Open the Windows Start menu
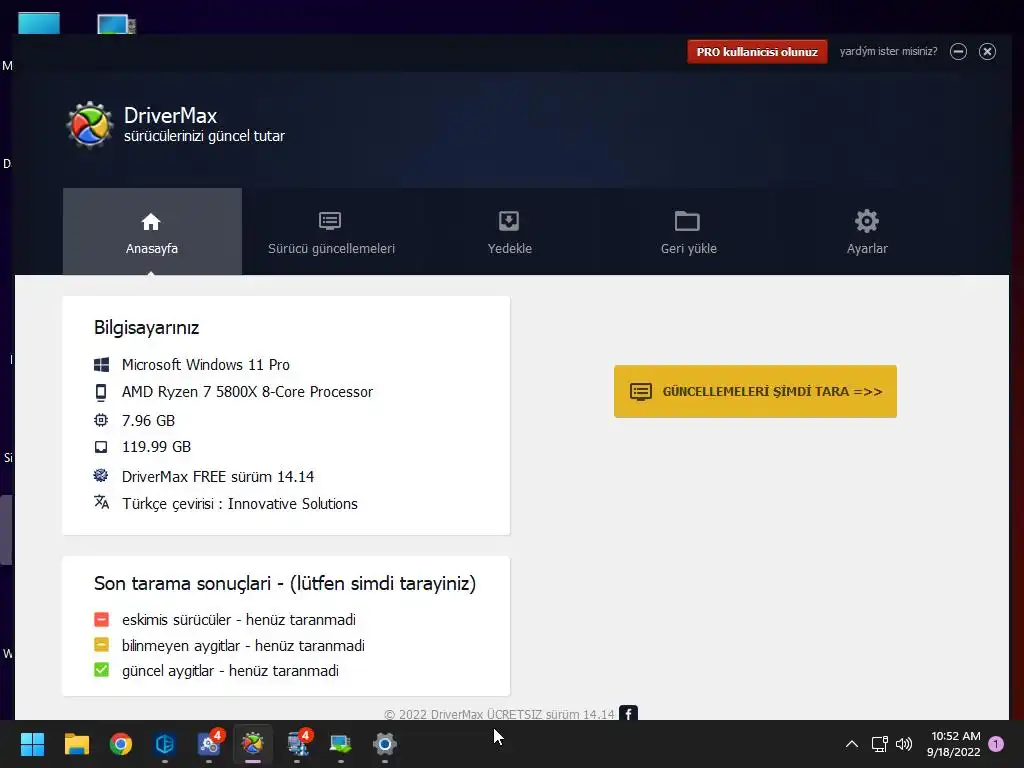The width and height of the screenshot is (1024, 768). point(32,744)
